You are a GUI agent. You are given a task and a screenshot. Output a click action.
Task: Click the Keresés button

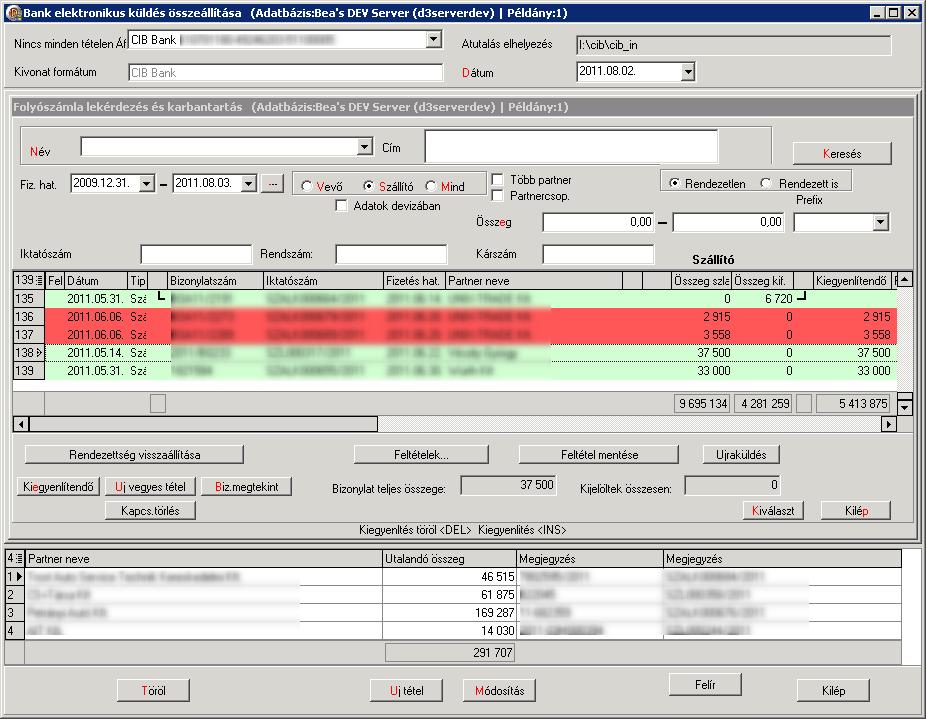pos(842,154)
